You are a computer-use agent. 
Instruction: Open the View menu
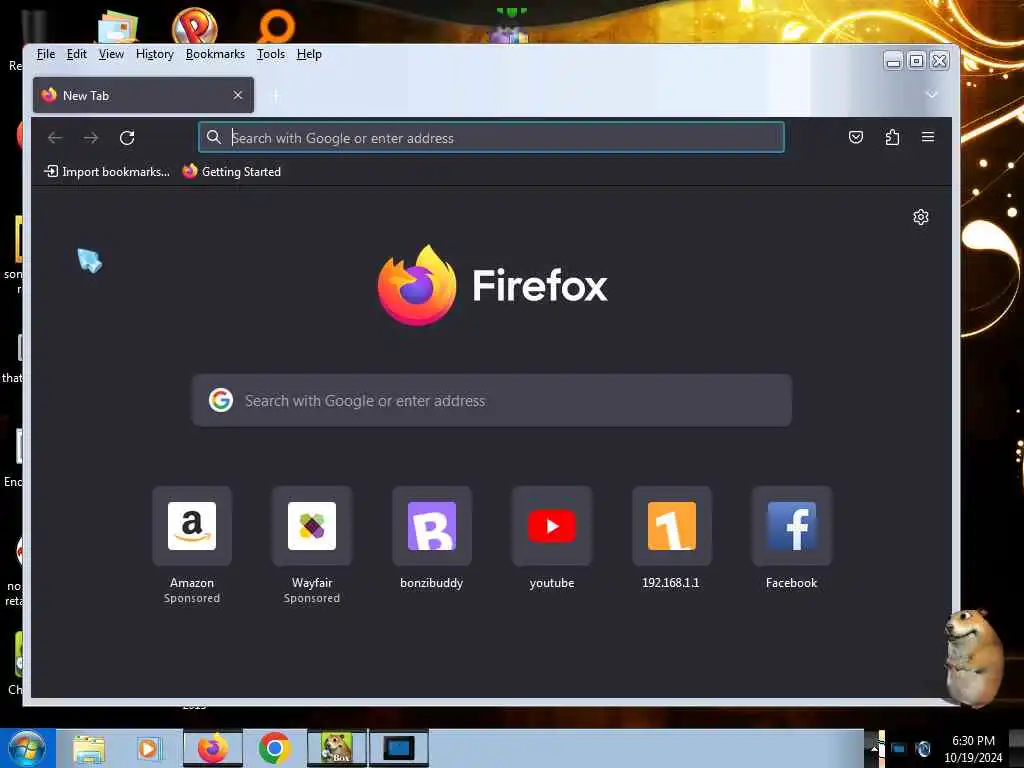[111, 54]
